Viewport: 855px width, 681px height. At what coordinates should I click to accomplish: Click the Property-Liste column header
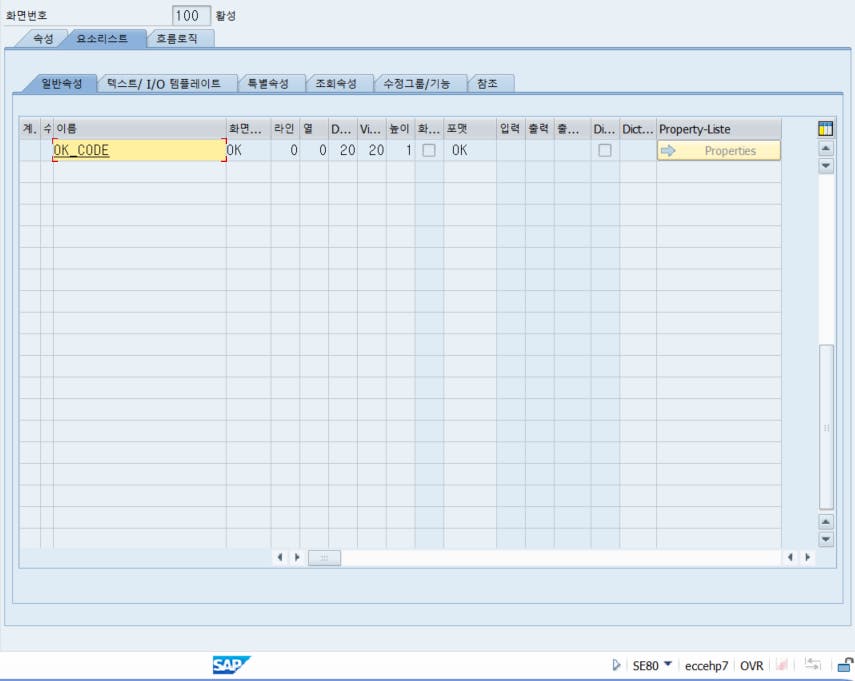click(x=719, y=129)
